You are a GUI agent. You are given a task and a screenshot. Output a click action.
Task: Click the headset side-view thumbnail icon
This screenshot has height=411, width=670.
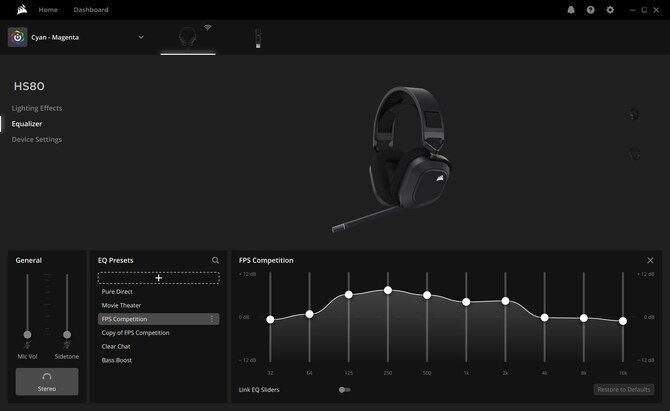(x=634, y=114)
